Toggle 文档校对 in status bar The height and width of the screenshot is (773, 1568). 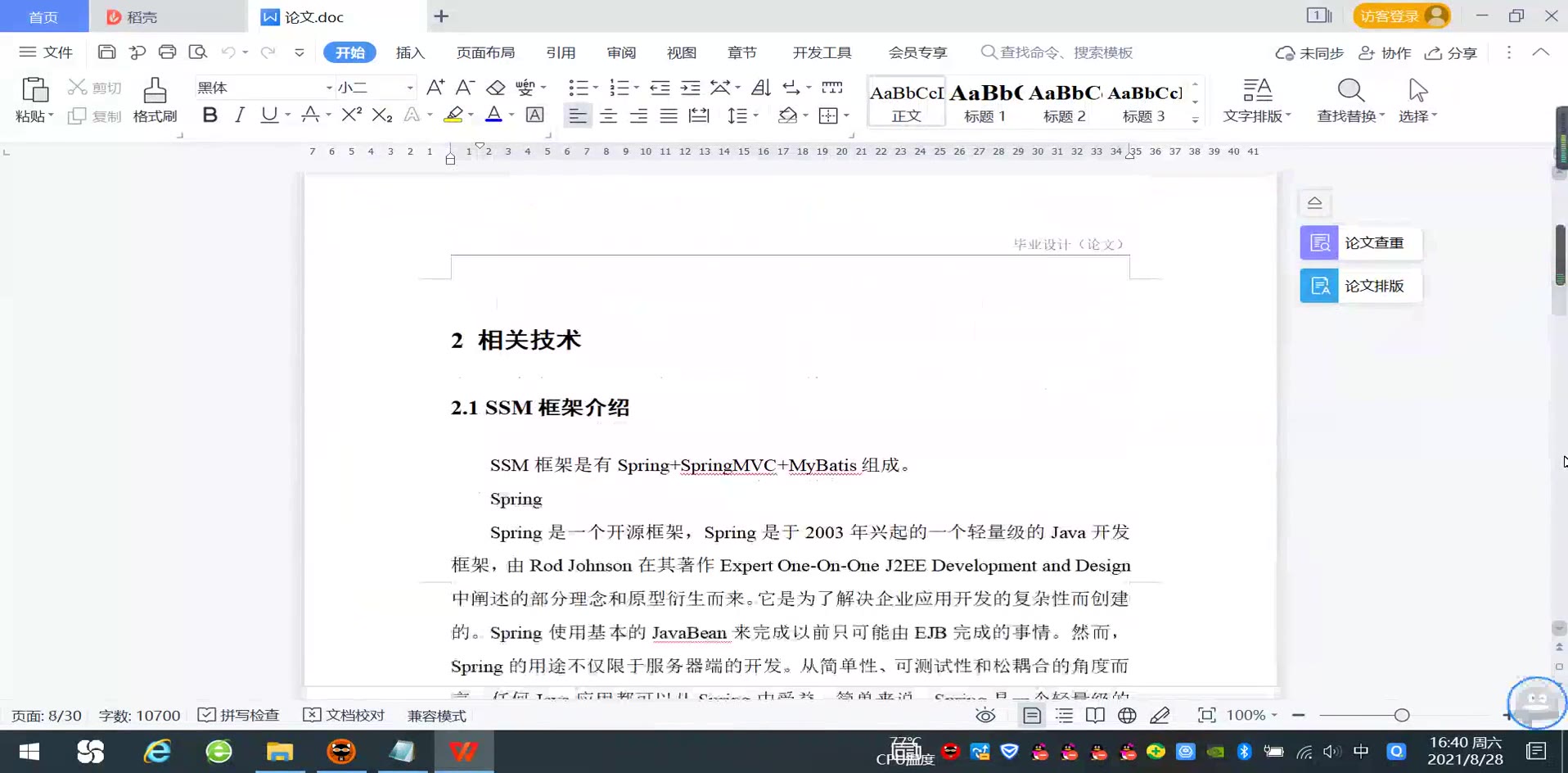344,716
